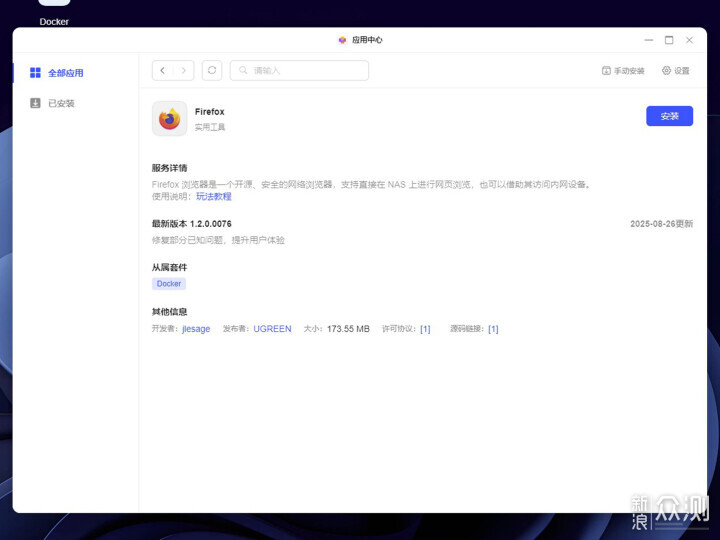Image resolution: width=720 pixels, height=540 pixels.
Task: Click the Docker dependency tag
Action: coord(169,284)
